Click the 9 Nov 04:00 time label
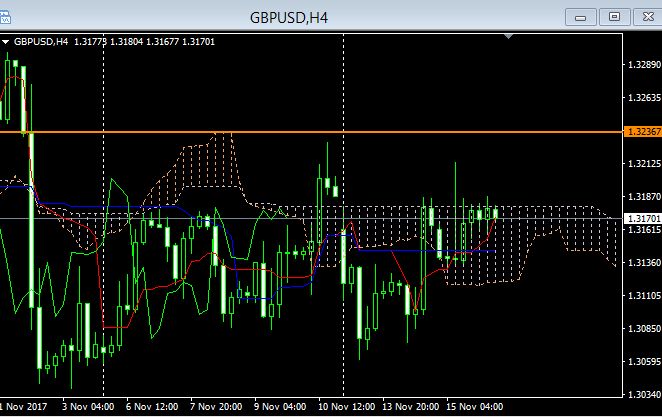Screen dimensions: 662x418 click(x=280, y=407)
